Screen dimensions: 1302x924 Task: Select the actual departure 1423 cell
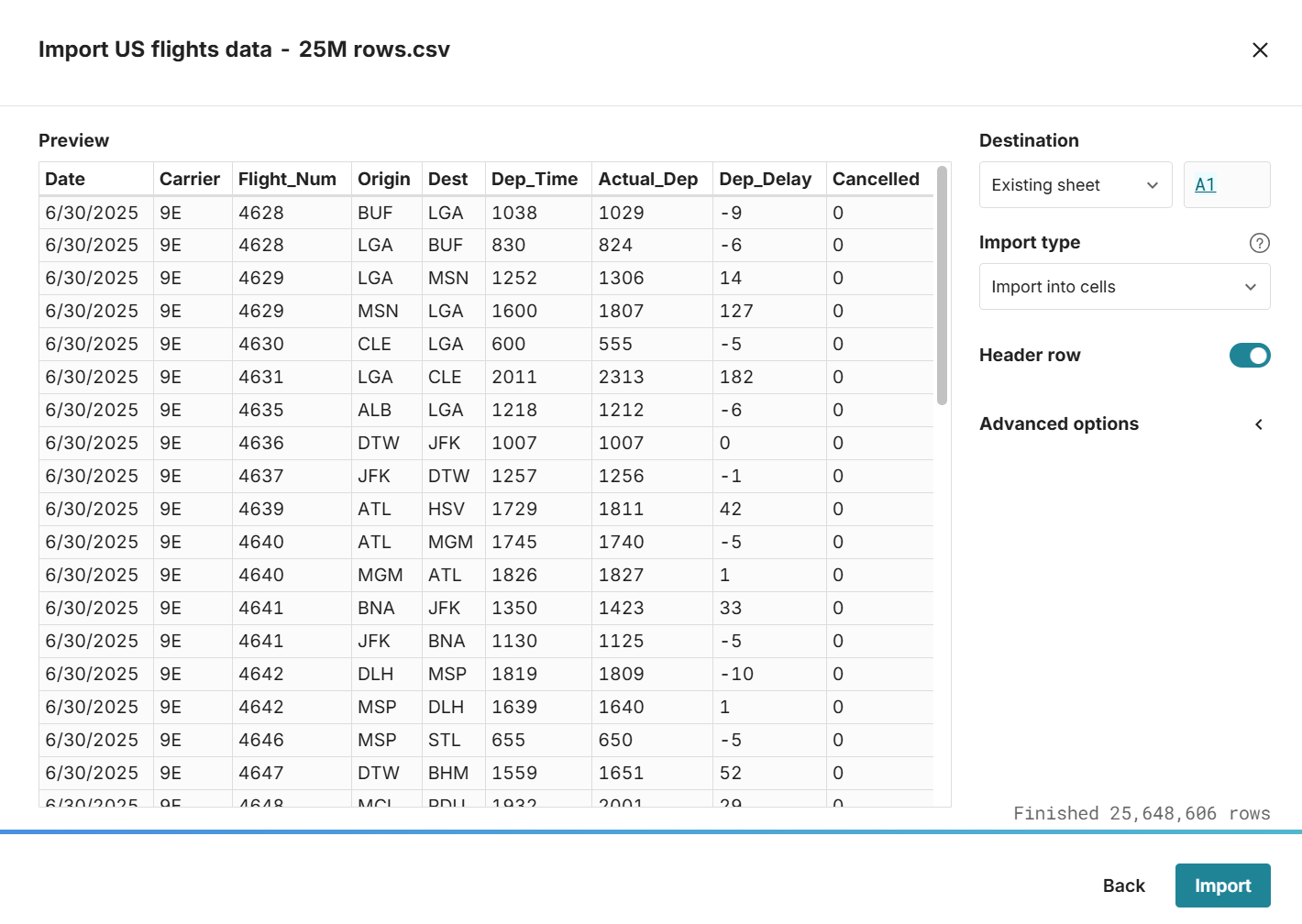pyautogui.click(x=653, y=609)
